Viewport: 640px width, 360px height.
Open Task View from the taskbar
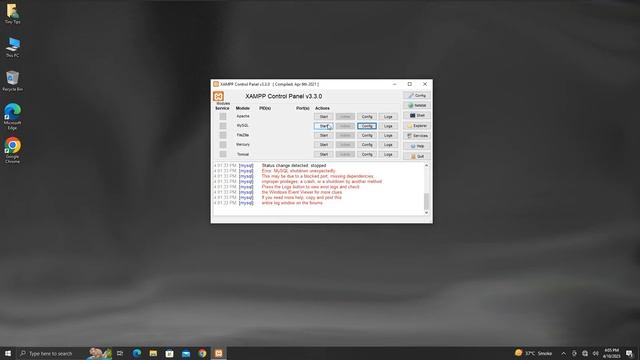pyautogui.click(x=120, y=353)
